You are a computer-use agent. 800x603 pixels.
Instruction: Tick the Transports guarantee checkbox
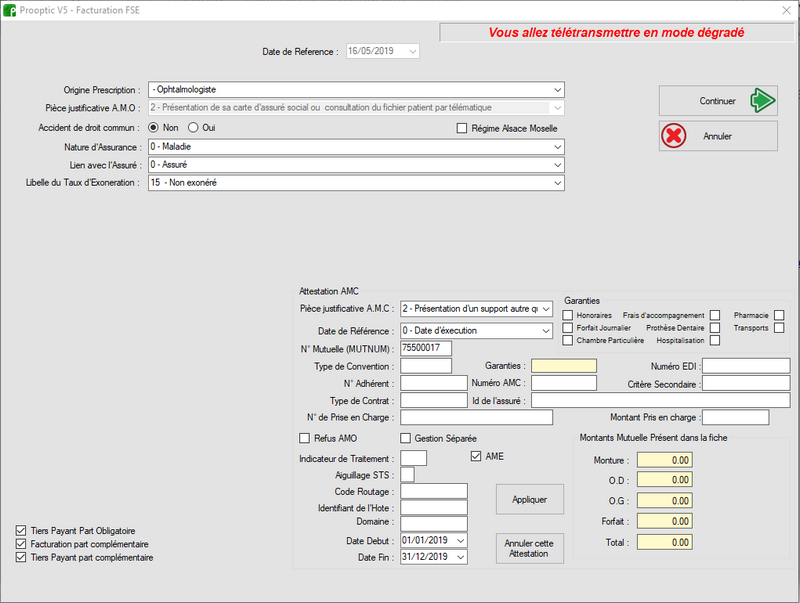pyautogui.click(x=779, y=328)
